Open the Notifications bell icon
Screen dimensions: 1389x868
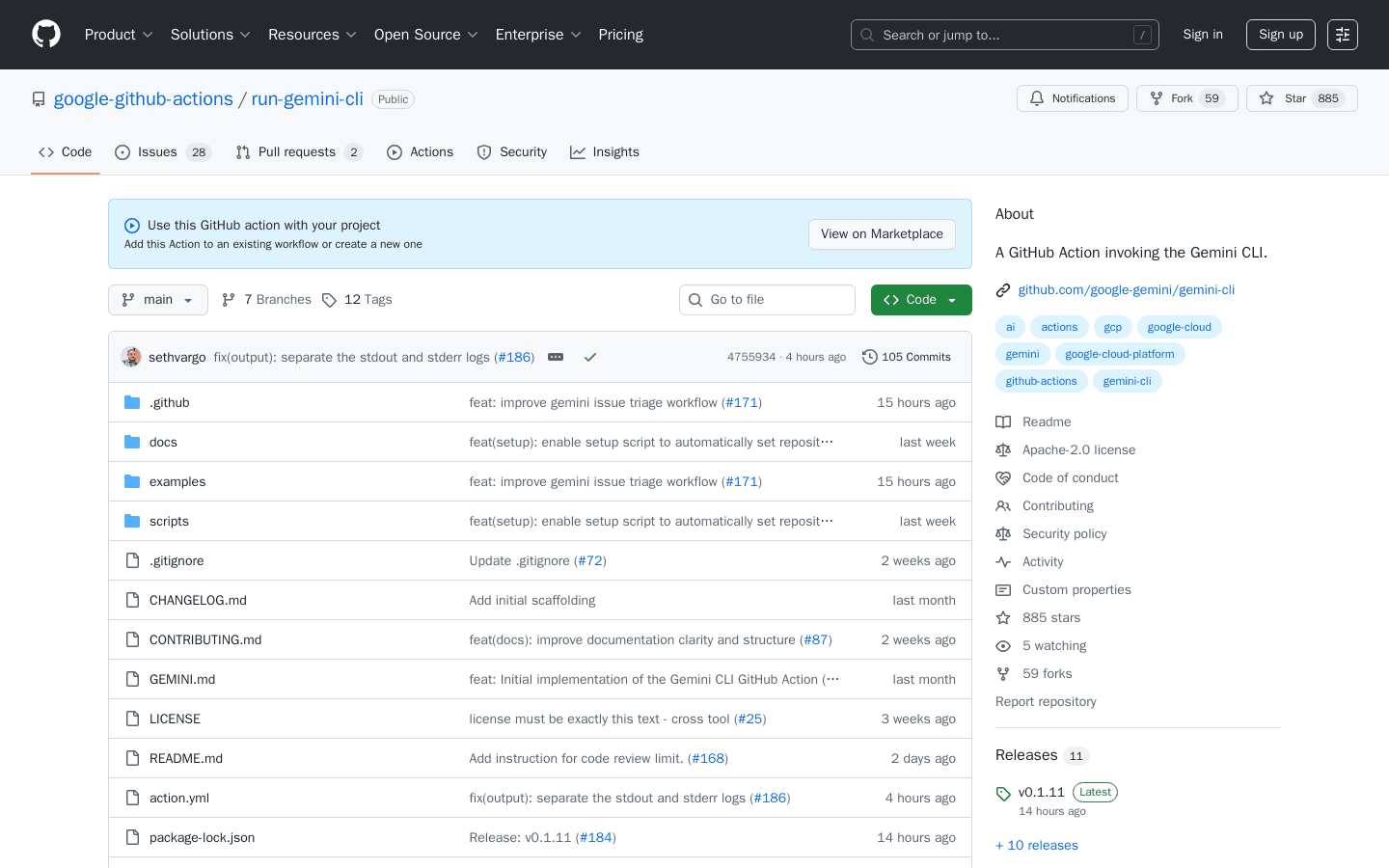click(x=1037, y=97)
